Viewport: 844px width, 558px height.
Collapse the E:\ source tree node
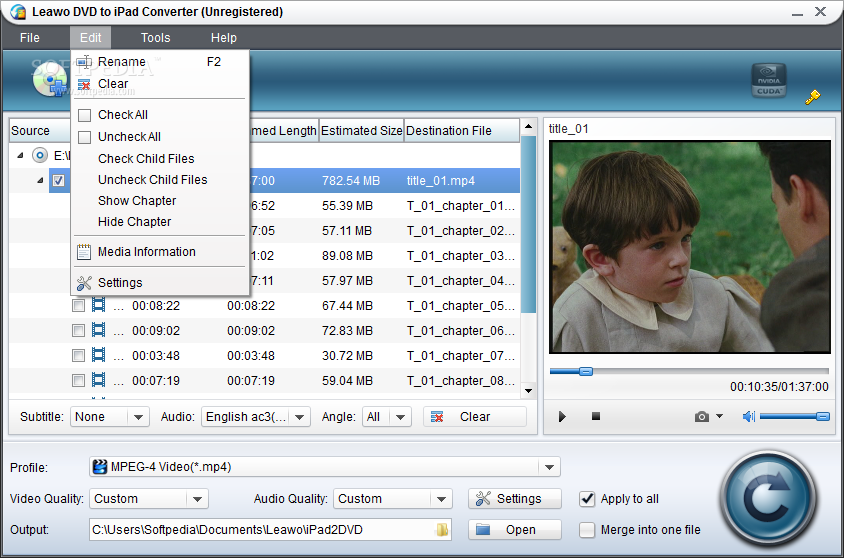[20, 156]
